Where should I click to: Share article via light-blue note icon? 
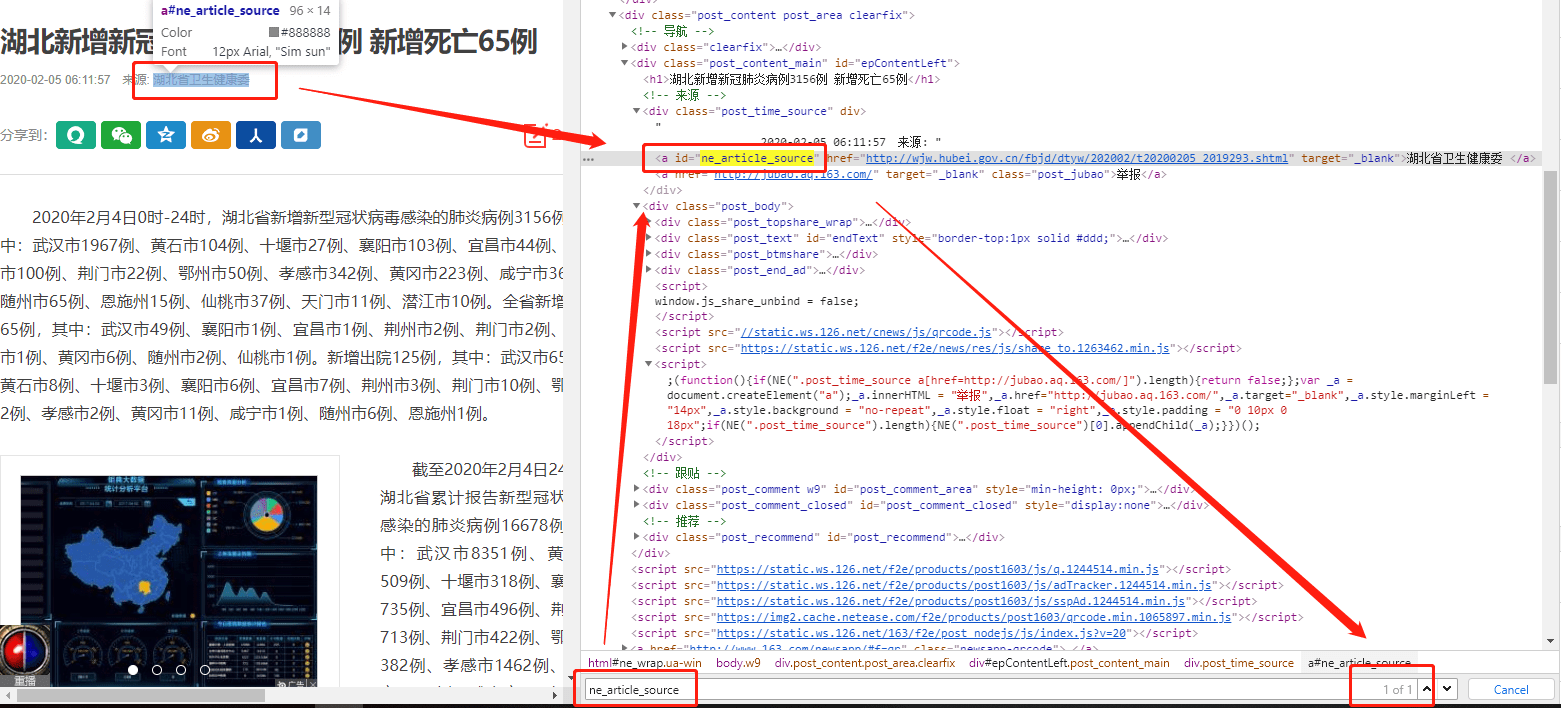coord(300,135)
